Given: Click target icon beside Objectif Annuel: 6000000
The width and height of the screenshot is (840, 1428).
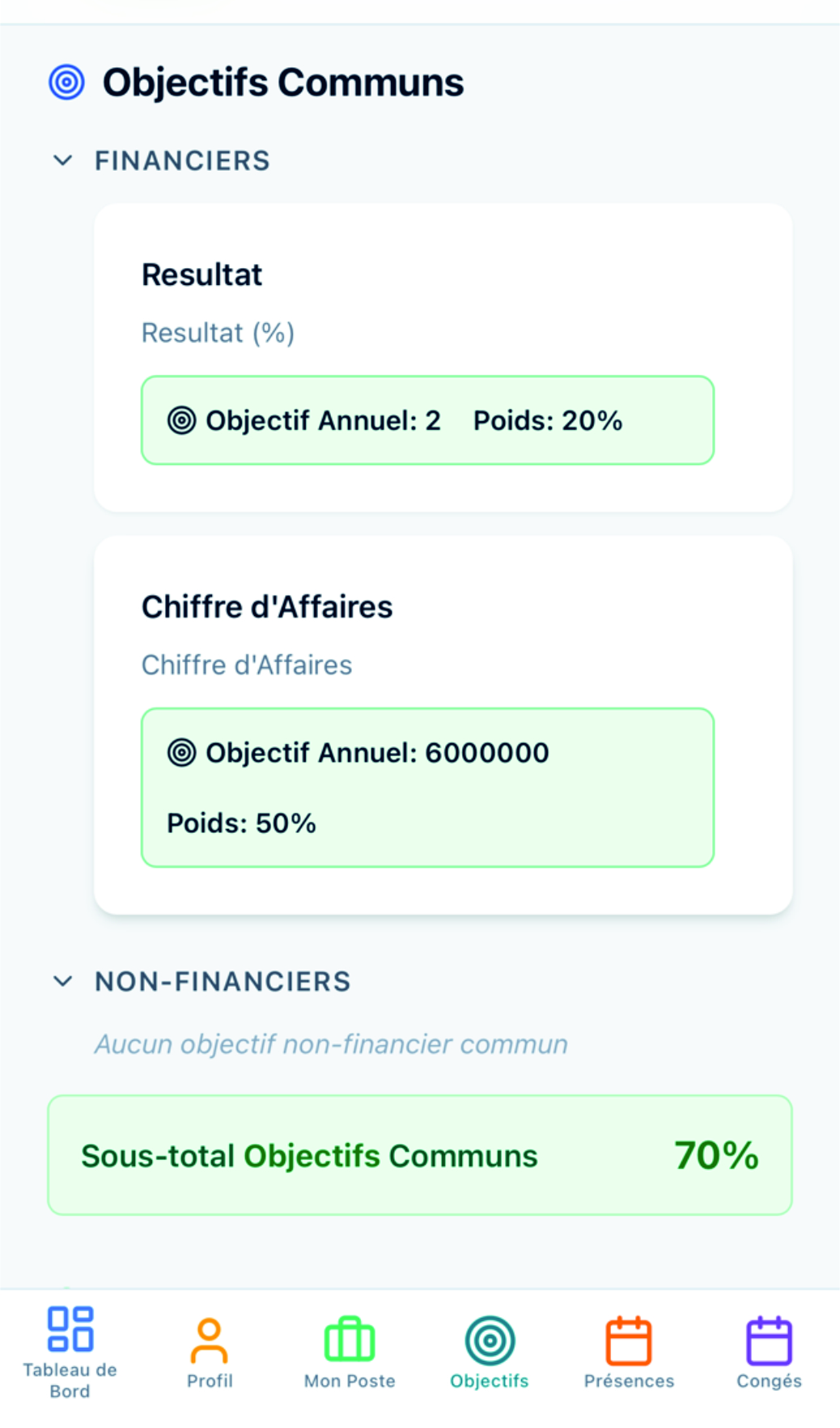Looking at the screenshot, I should (x=182, y=752).
